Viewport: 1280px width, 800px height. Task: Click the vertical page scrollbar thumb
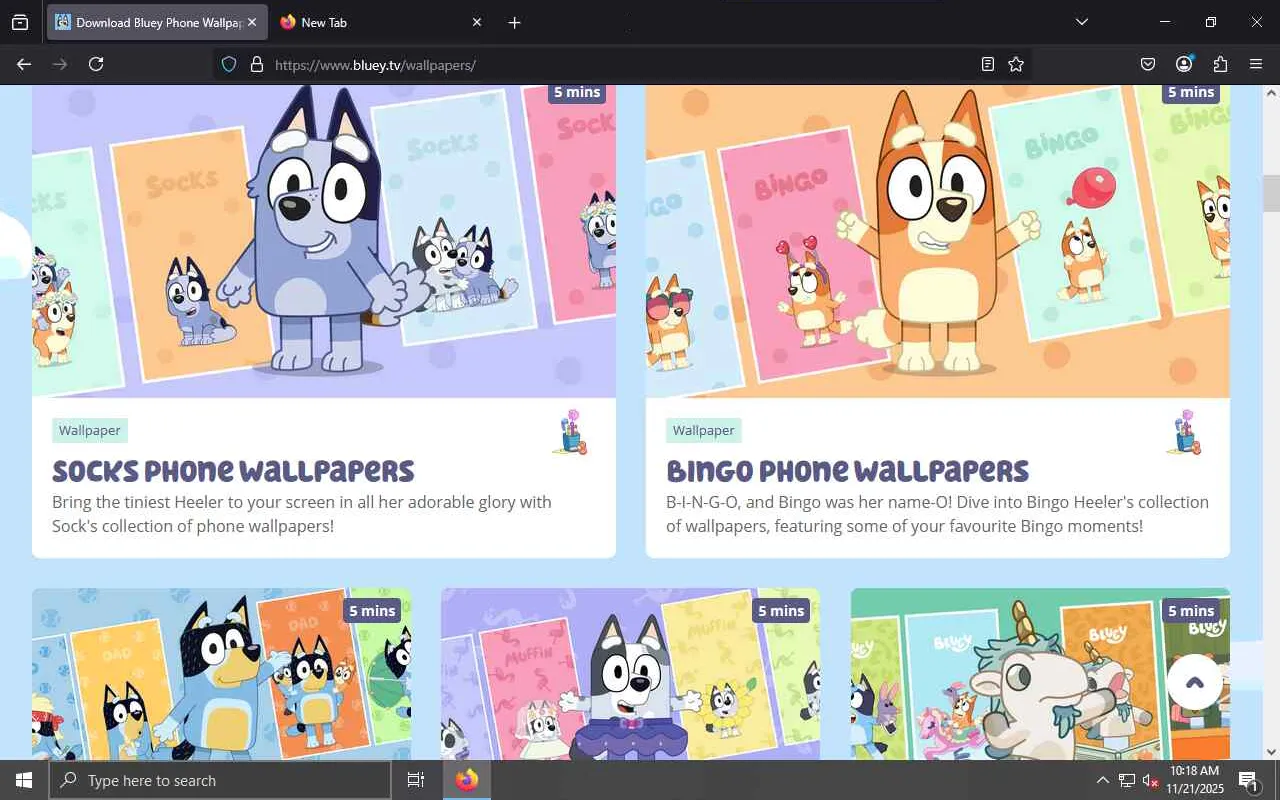[x=1271, y=193]
